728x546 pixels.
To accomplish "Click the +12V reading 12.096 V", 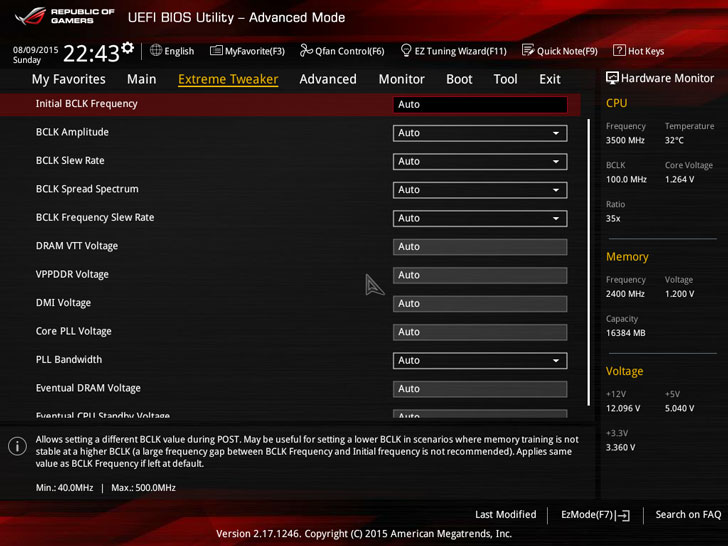I will click(x=623, y=409).
